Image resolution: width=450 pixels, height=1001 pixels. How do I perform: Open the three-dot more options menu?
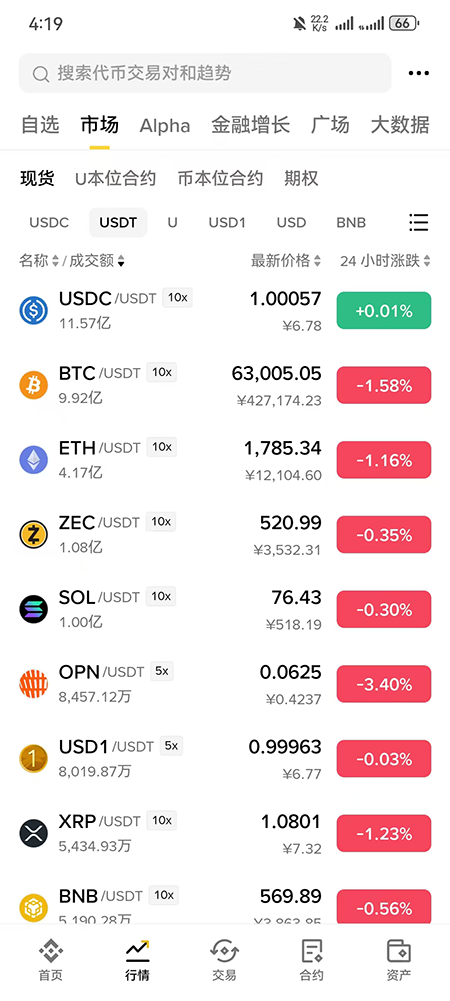(x=419, y=73)
